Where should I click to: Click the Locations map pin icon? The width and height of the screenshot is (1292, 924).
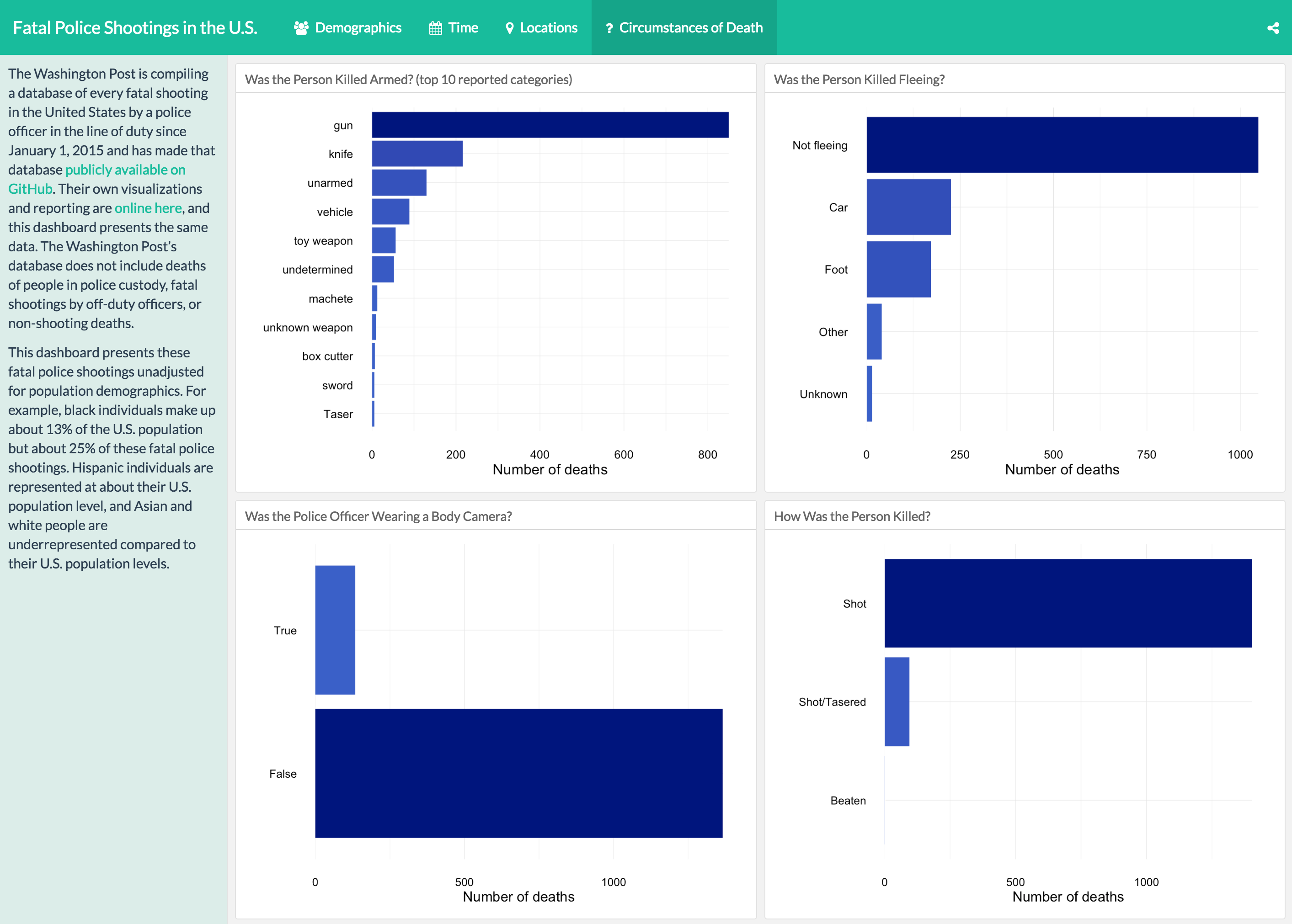tap(510, 28)
